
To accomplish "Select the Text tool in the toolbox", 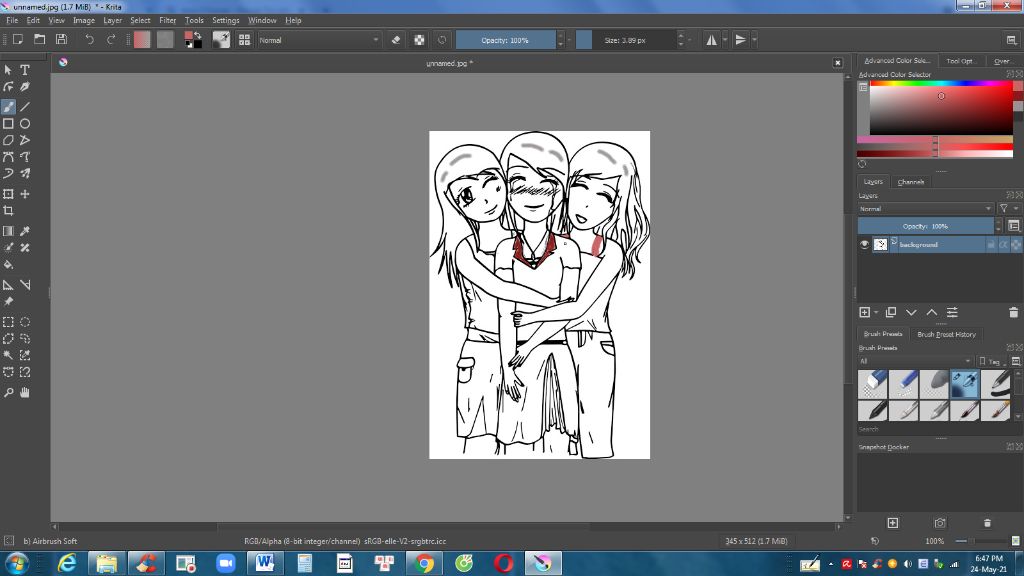I will click(x=25, y=69).
